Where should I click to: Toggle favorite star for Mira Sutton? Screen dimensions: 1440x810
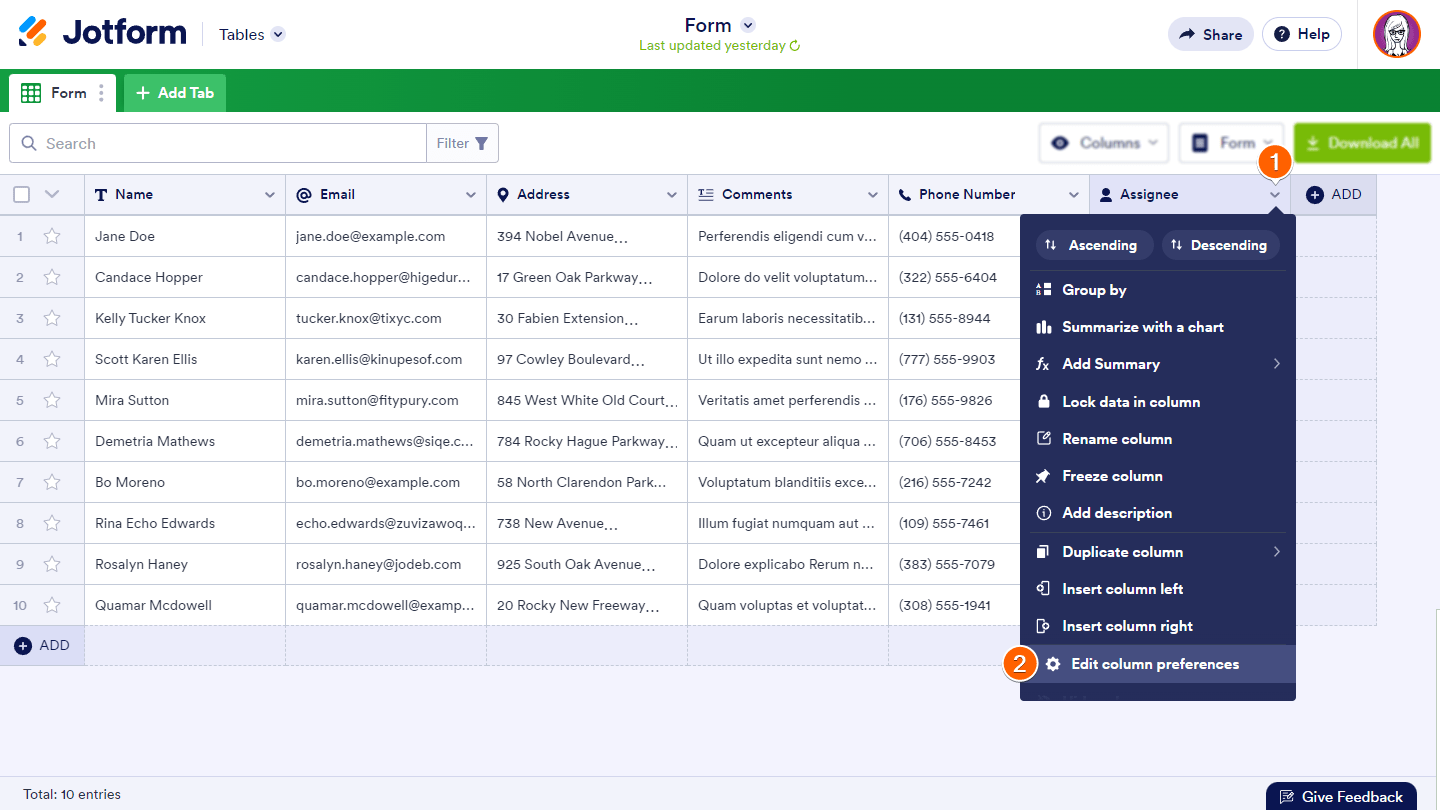click(52, 401)
